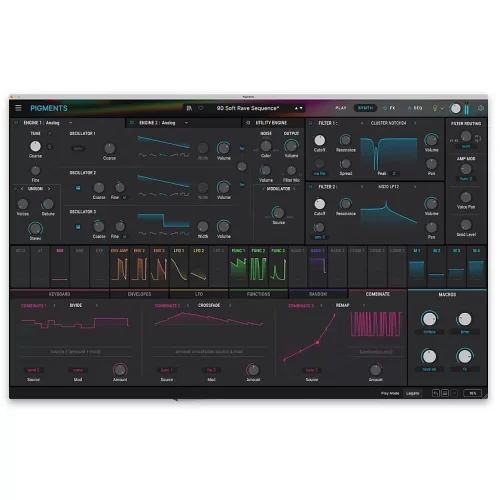Click the preset up/down navigation arrows

click(299, 108)
